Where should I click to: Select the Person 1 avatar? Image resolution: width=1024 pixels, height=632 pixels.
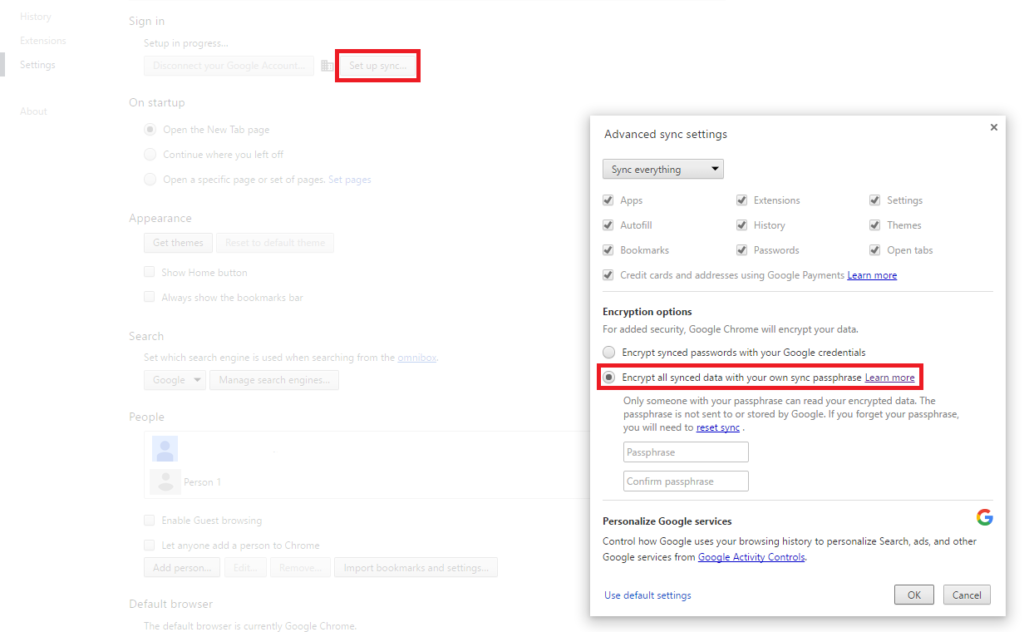165,482
